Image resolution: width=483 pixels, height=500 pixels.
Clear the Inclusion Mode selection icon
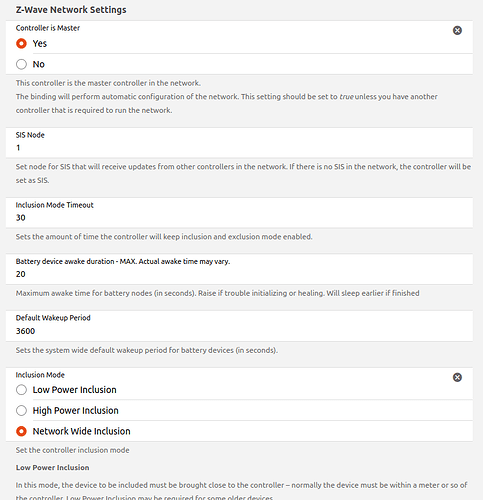click(x=457, y=377)
